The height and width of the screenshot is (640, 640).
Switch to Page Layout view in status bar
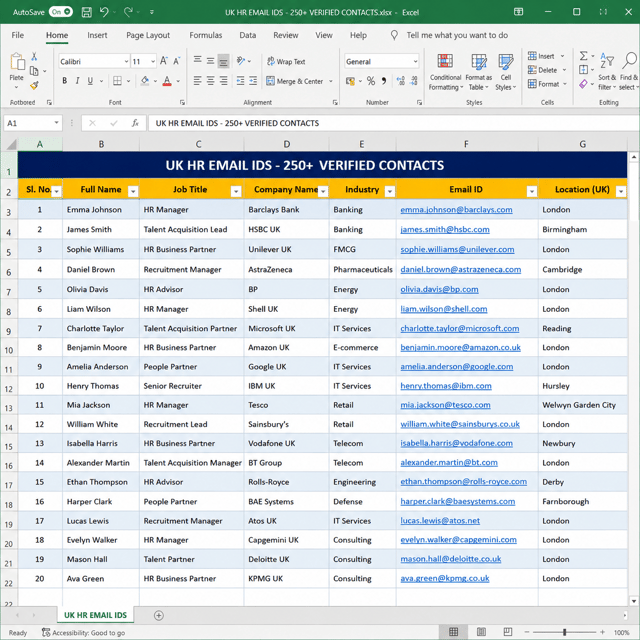pyautogui.click(x=481, y=632)
